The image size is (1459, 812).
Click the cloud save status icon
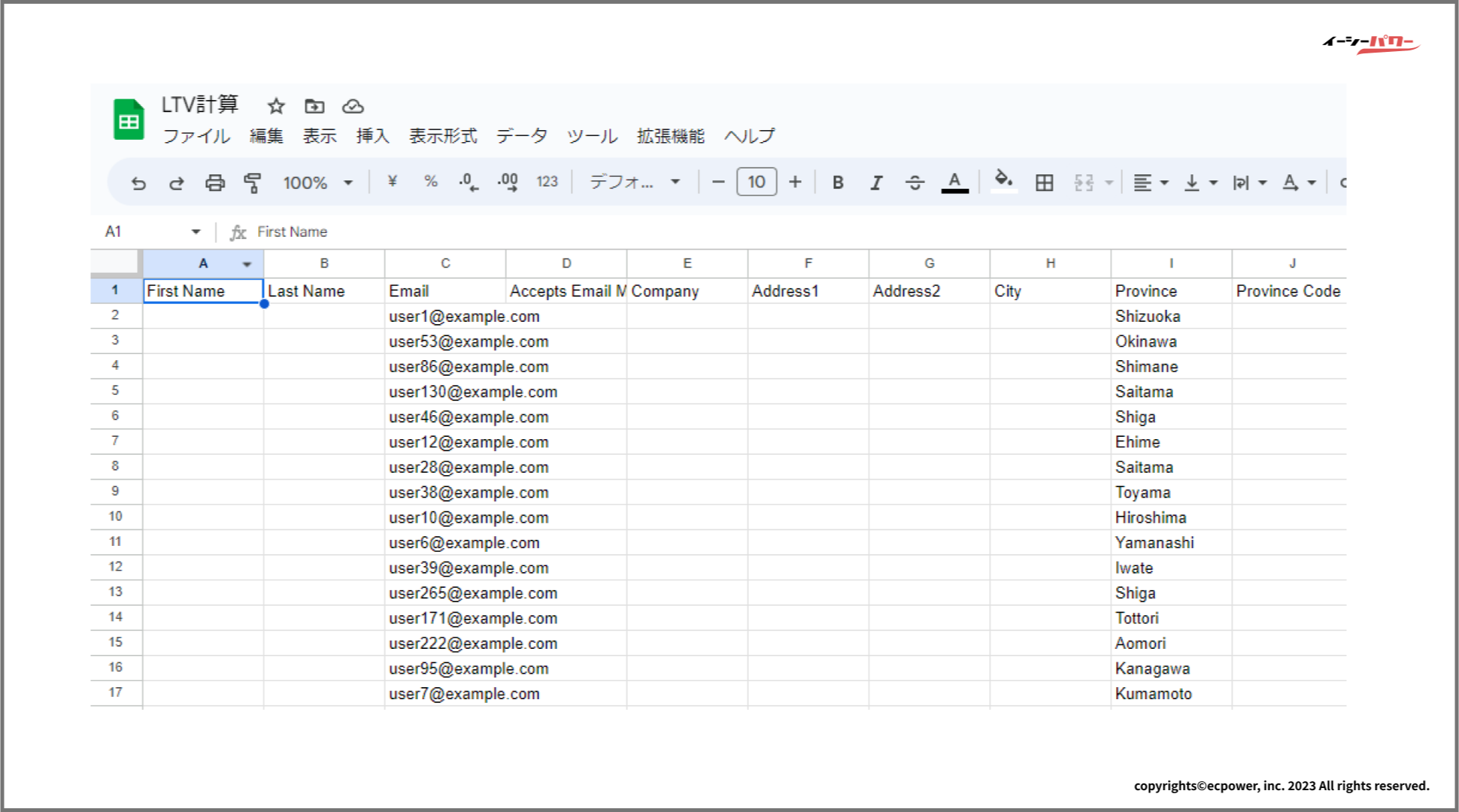(x=353, y=106)
